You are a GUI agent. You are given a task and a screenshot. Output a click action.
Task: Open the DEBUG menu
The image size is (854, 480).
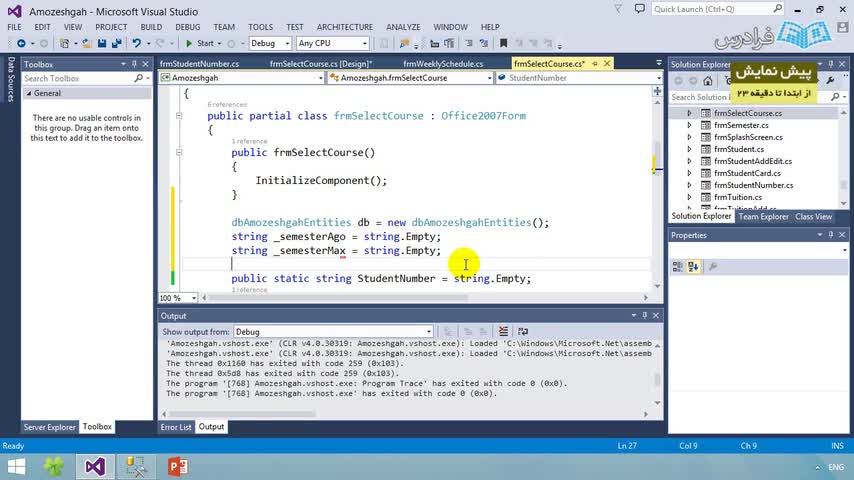[x=187, y=27]
